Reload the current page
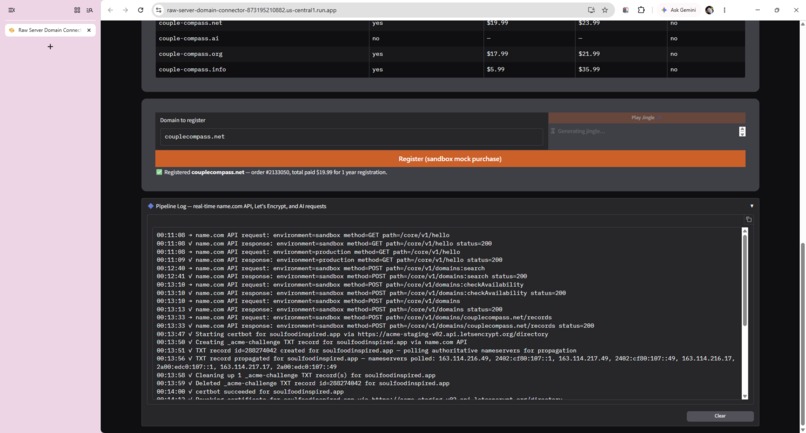Viewport: 806px width, 433px height. 140,10
